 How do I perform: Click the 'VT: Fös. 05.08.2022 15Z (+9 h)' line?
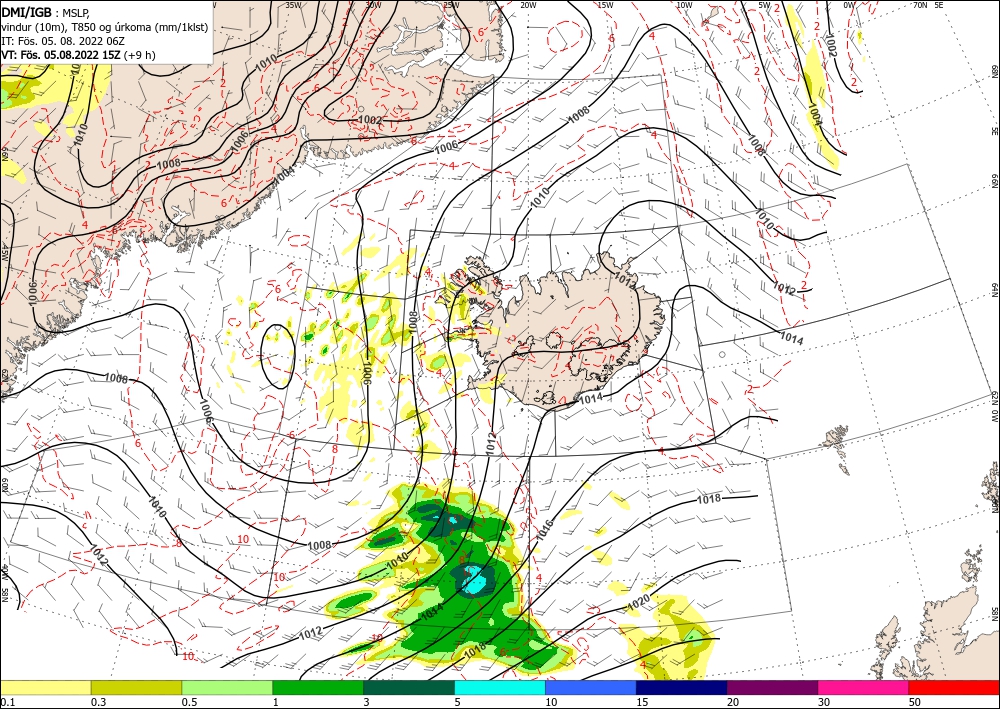point(78,55)
